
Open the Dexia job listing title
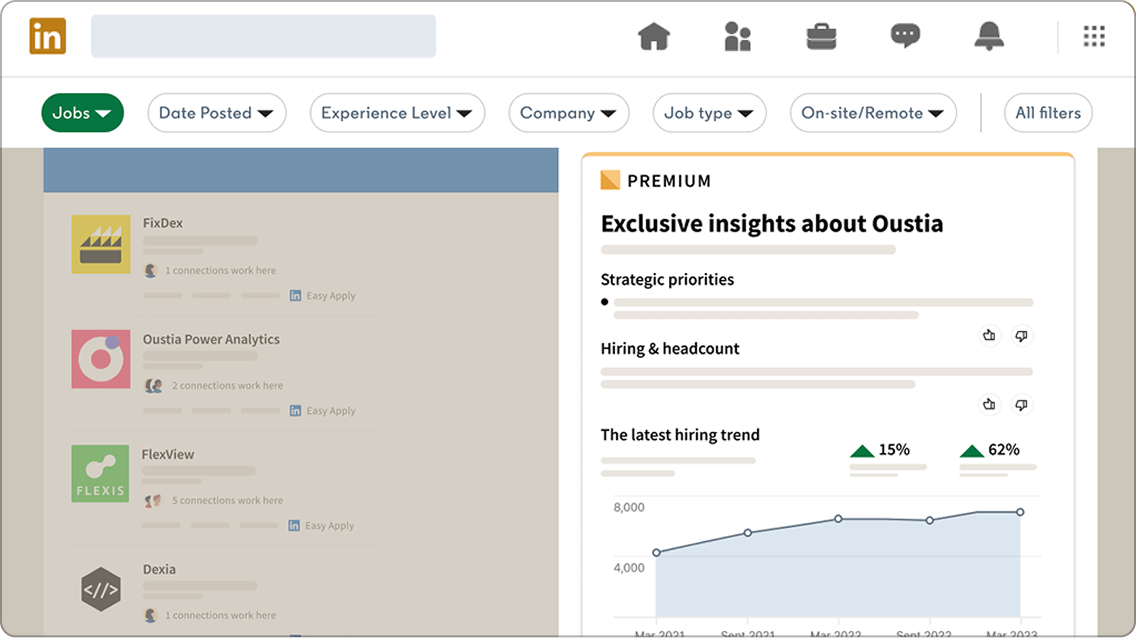pos(159,569)
